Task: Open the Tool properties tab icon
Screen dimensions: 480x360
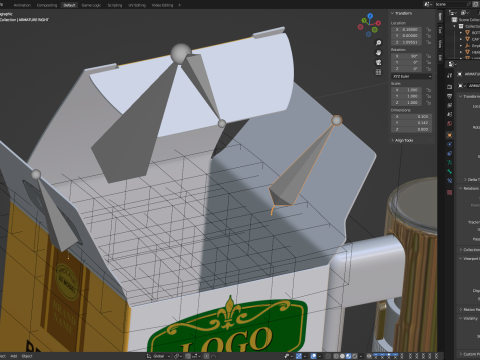Action: pyautogui.click(x=450, y=75)
